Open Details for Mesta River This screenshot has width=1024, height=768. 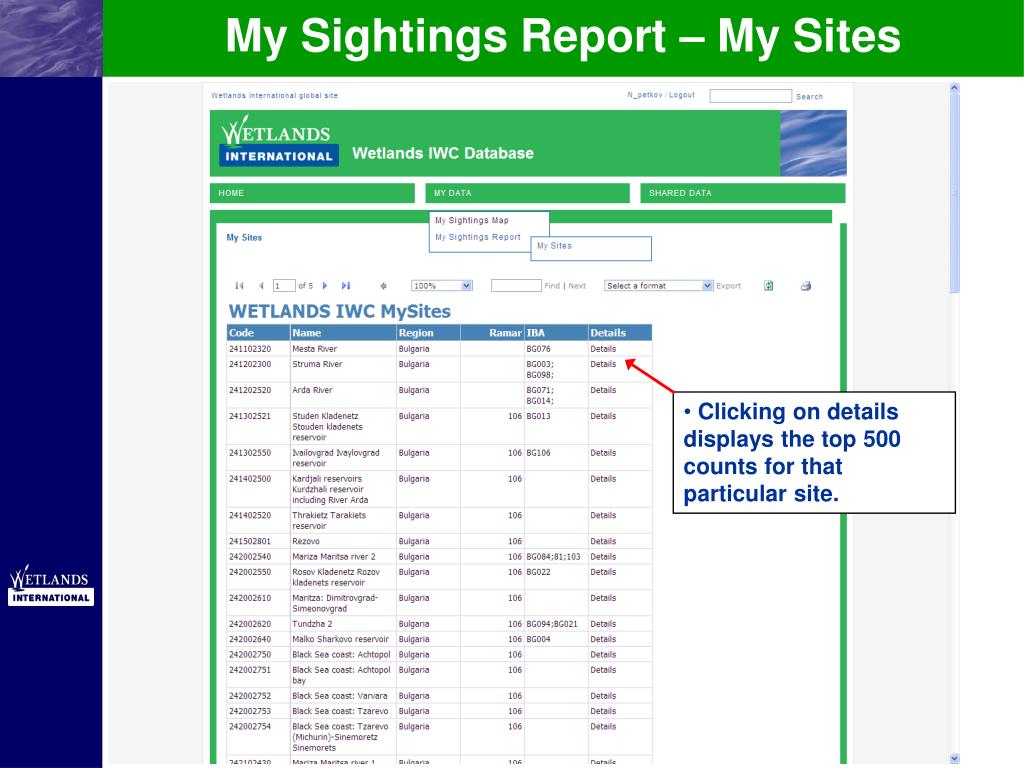coord(603,349)
